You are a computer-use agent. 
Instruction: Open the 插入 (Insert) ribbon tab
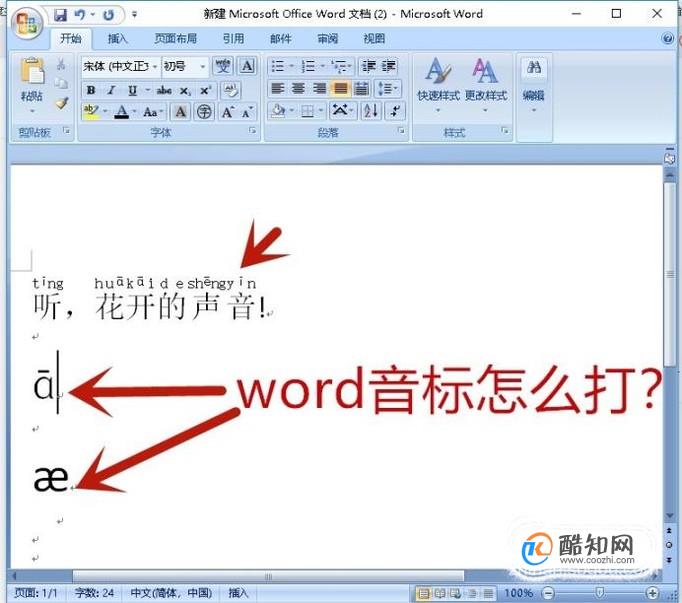point(117,39)
